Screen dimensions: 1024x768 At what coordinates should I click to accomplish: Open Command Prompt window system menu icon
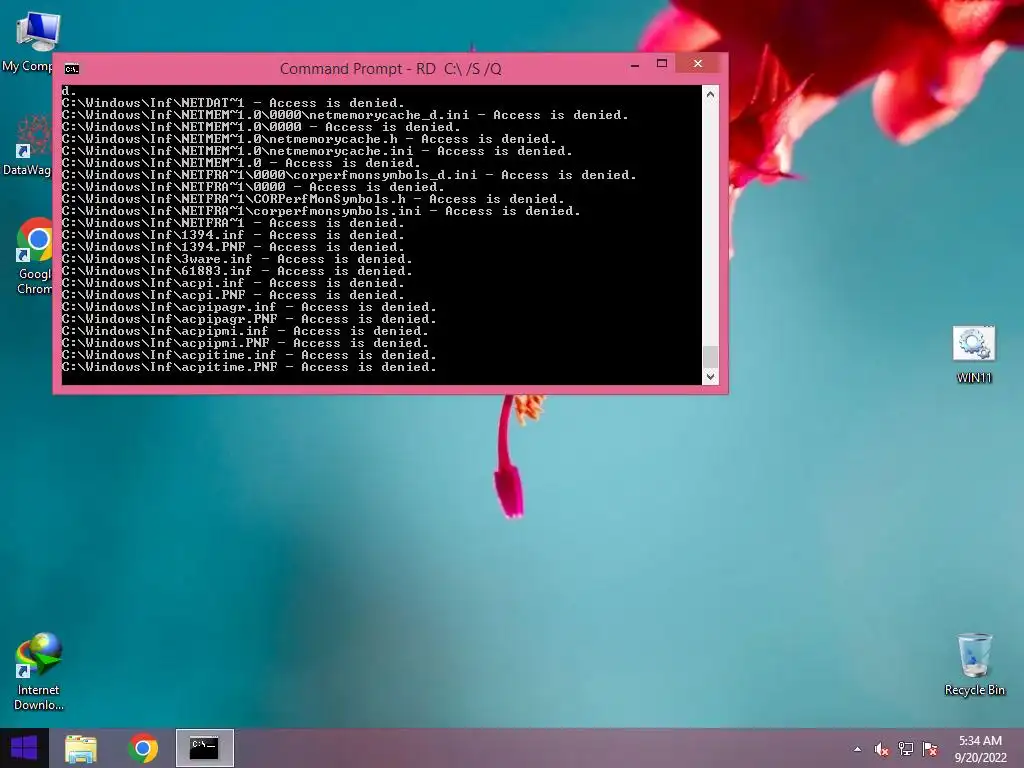(x=72, y=69)
